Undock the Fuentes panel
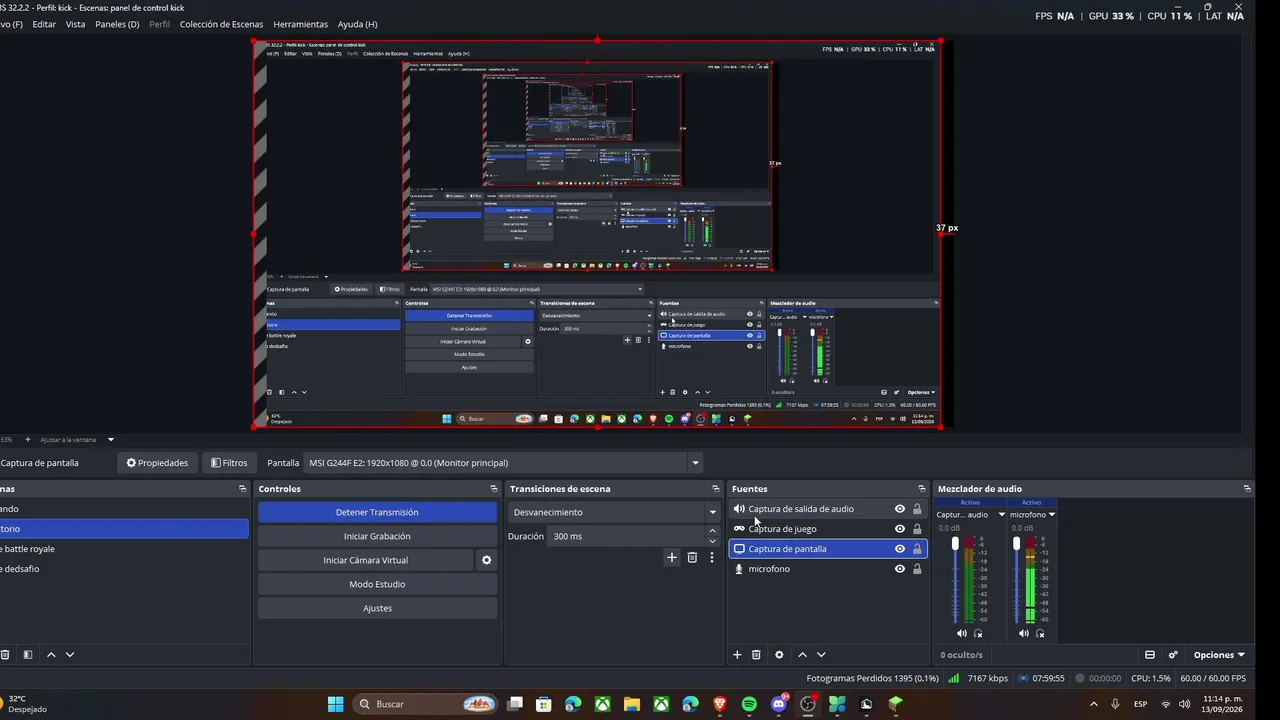Viewport: 1280px width, 720px height. [x=922, y=489]
